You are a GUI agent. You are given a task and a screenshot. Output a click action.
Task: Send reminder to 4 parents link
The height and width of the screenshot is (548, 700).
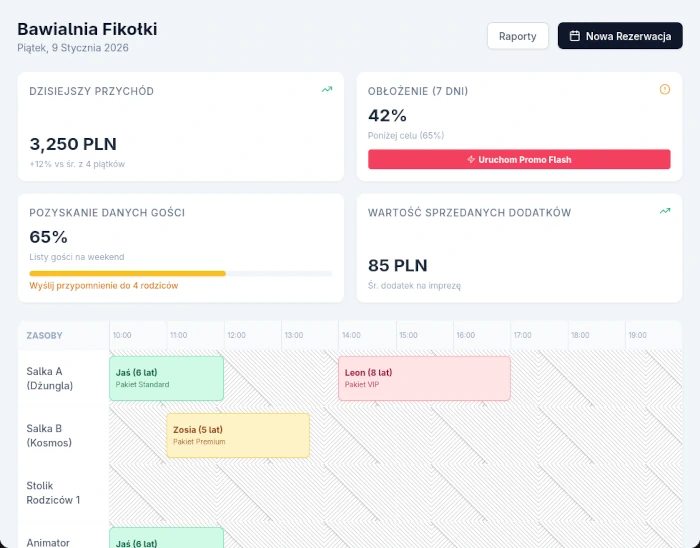click(x=104, y=286)
